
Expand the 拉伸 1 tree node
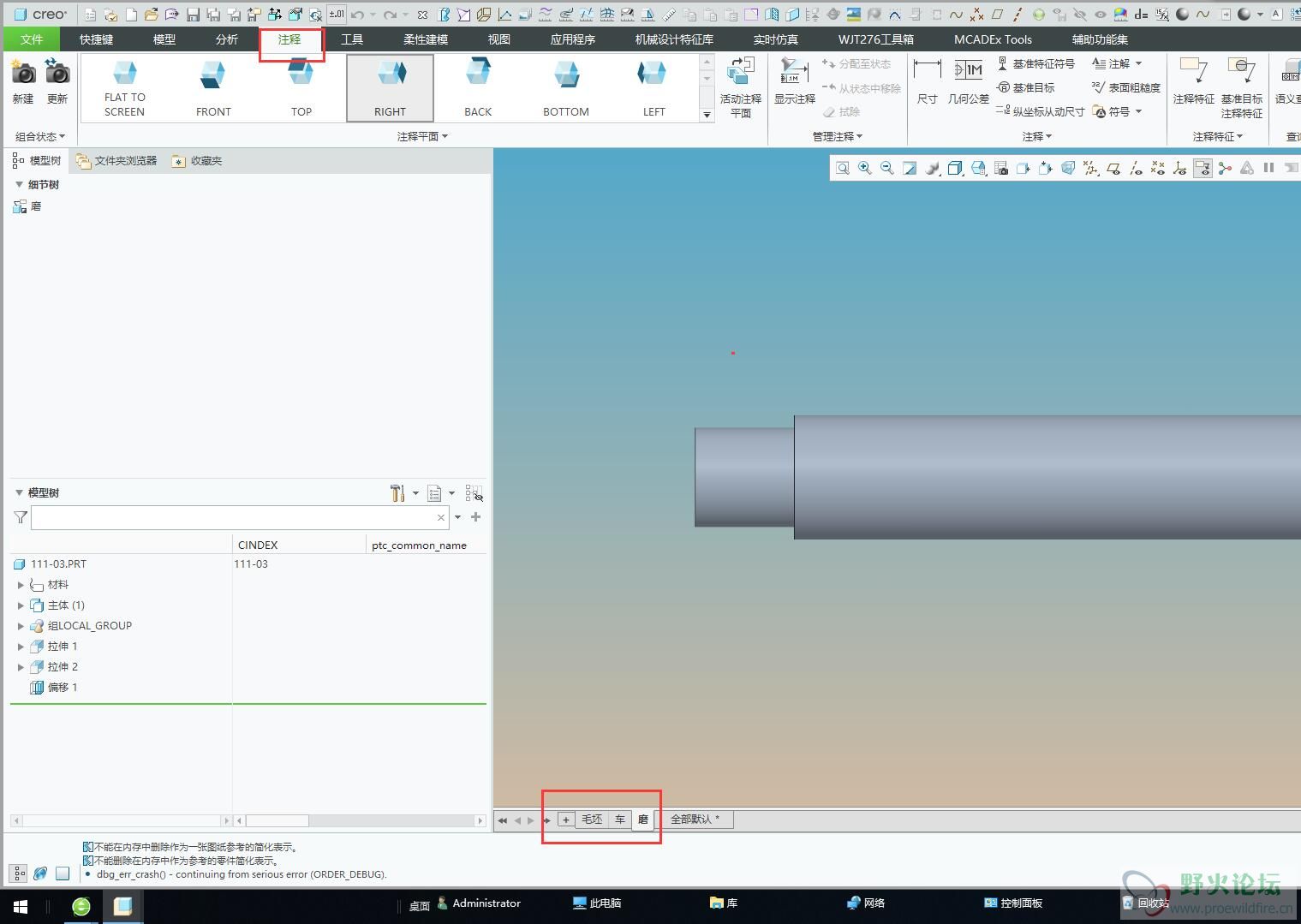pos(21,647)
